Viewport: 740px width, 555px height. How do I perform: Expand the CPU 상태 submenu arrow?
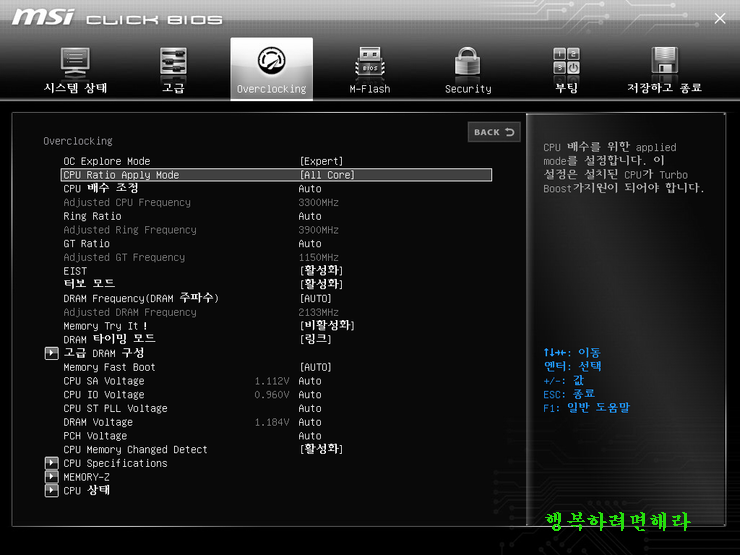[51, 490]
